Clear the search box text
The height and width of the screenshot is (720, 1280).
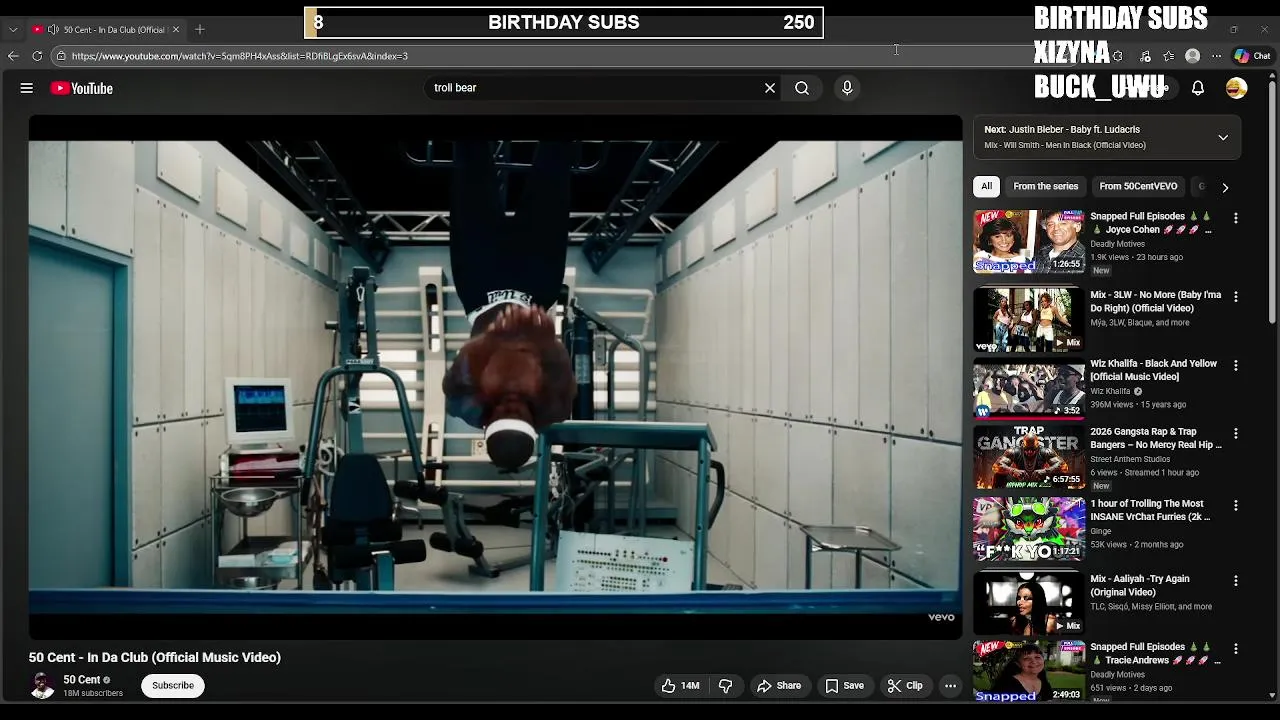770,88
